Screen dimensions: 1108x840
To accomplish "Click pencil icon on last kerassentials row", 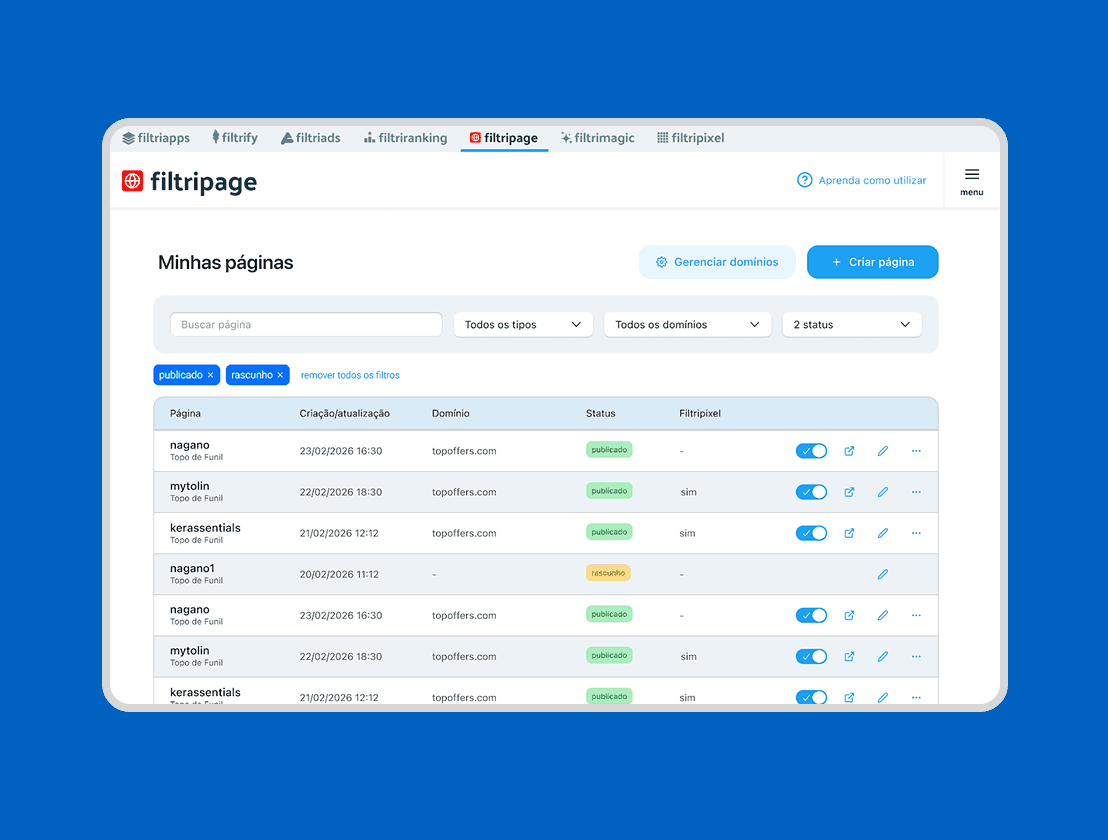I will point(883,697).
